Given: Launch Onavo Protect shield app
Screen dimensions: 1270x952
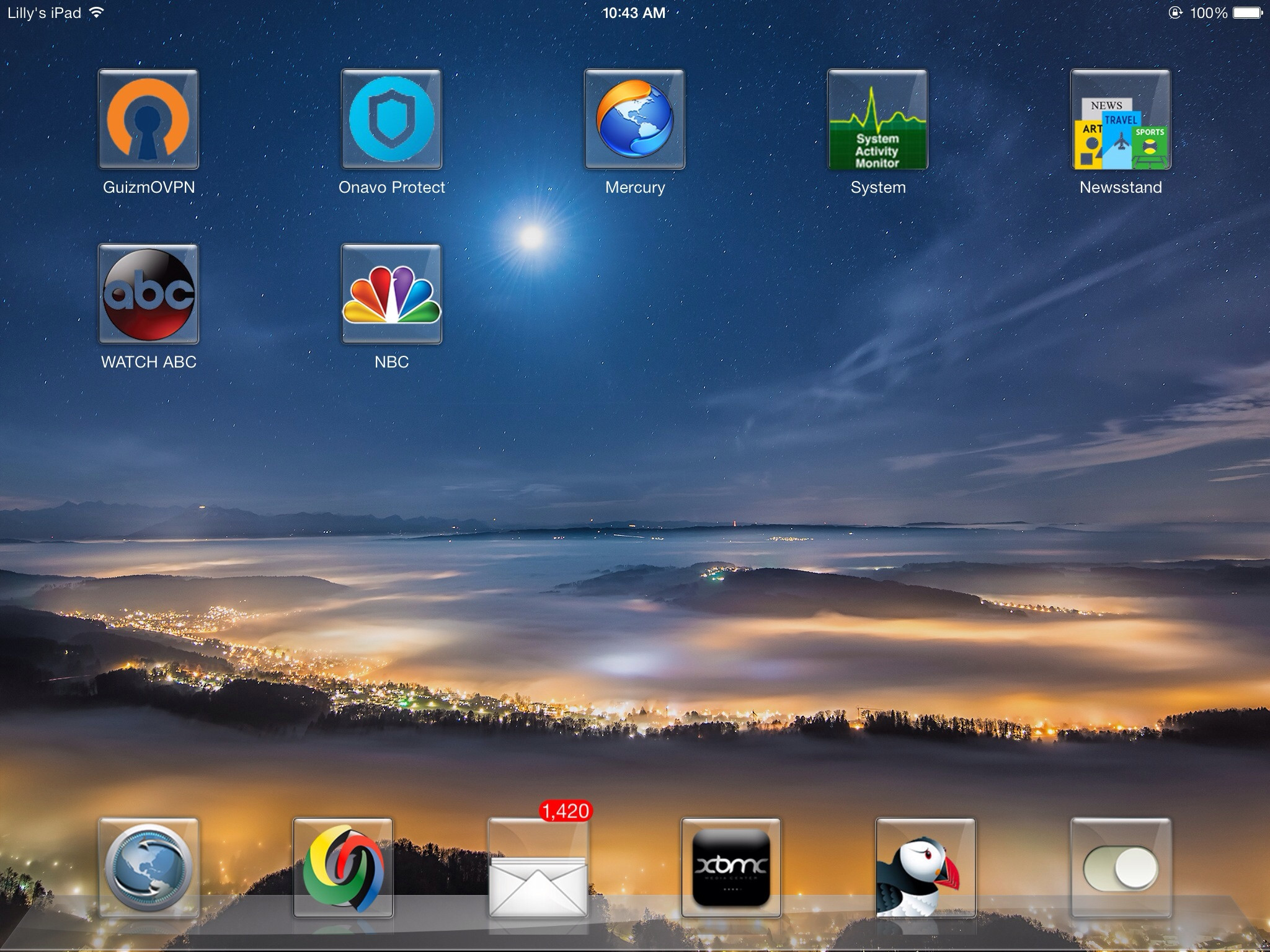Looking at the screenshot, I should (x=391, y=119).
